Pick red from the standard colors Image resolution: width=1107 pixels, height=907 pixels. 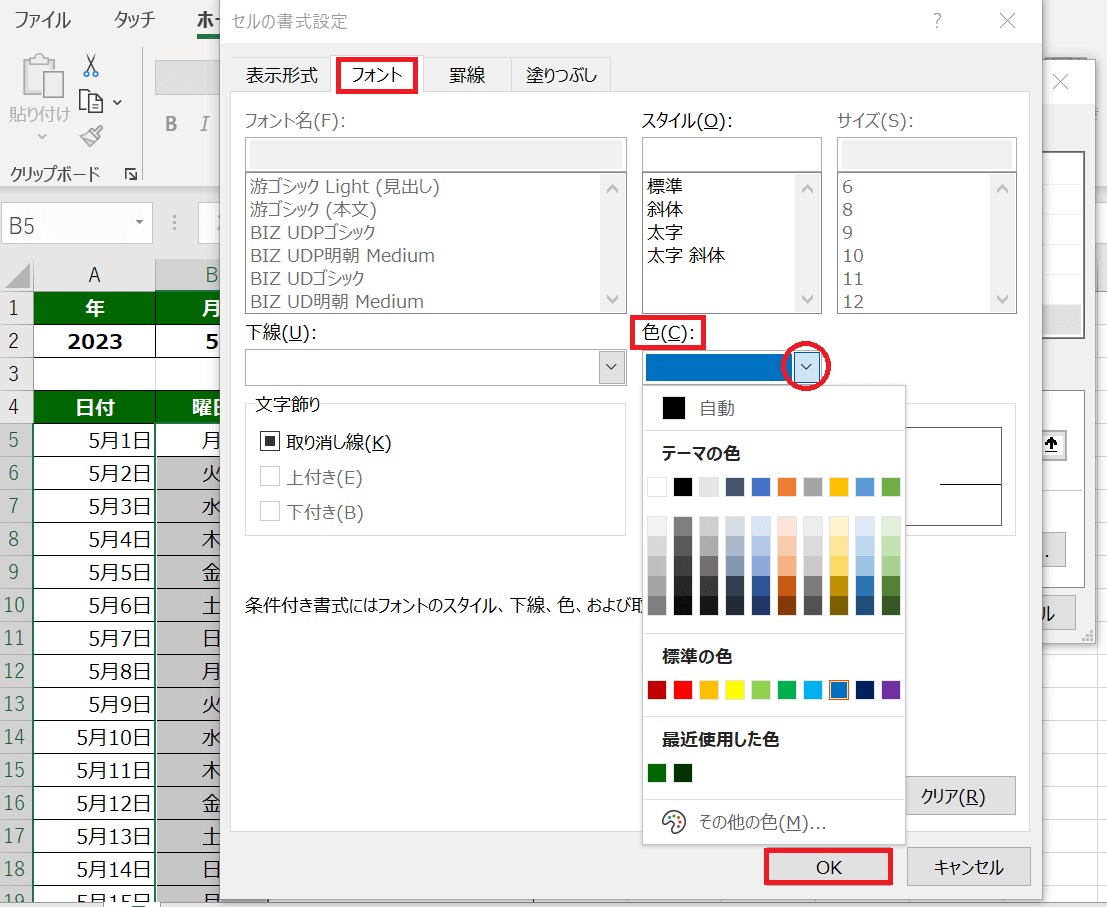[683, 690]
